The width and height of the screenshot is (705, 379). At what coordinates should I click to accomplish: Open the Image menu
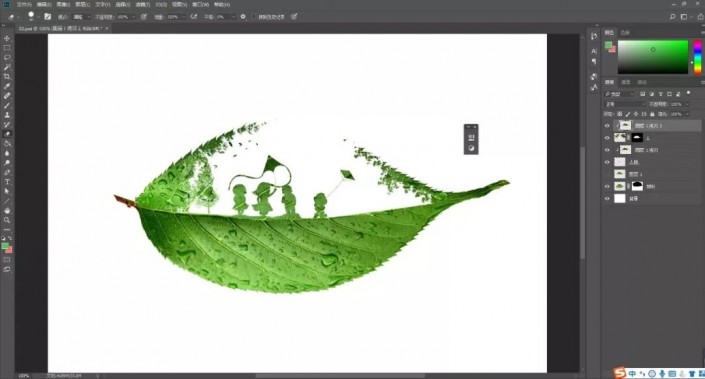coord(63,4)
